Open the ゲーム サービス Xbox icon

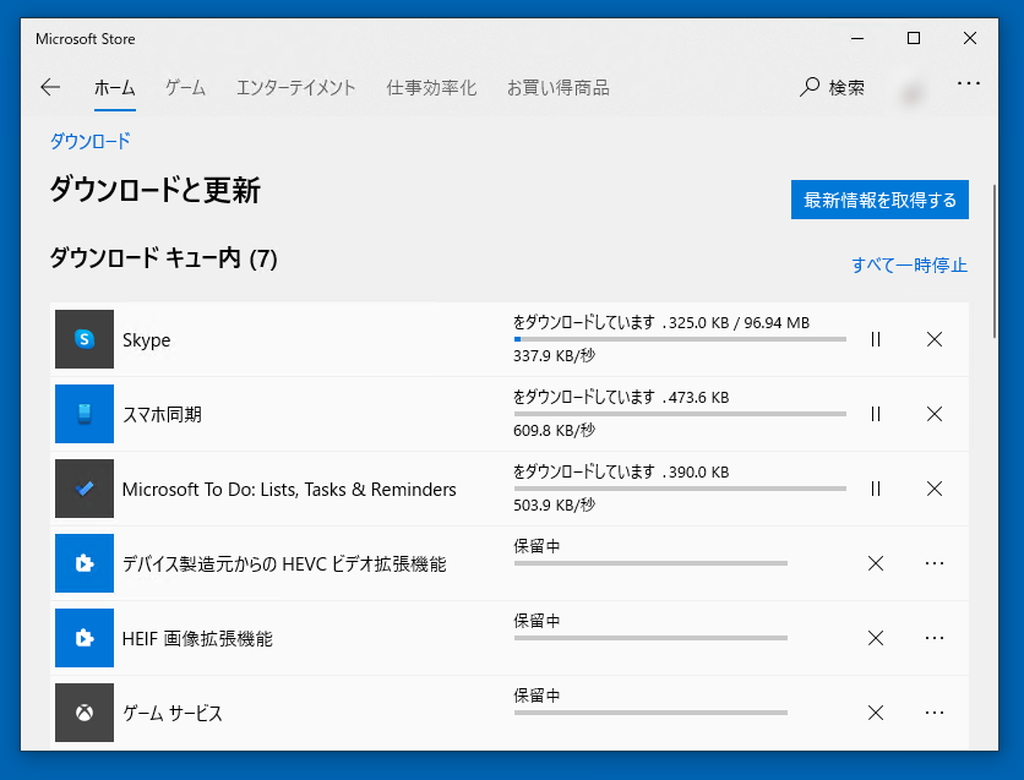coord(84,712)
